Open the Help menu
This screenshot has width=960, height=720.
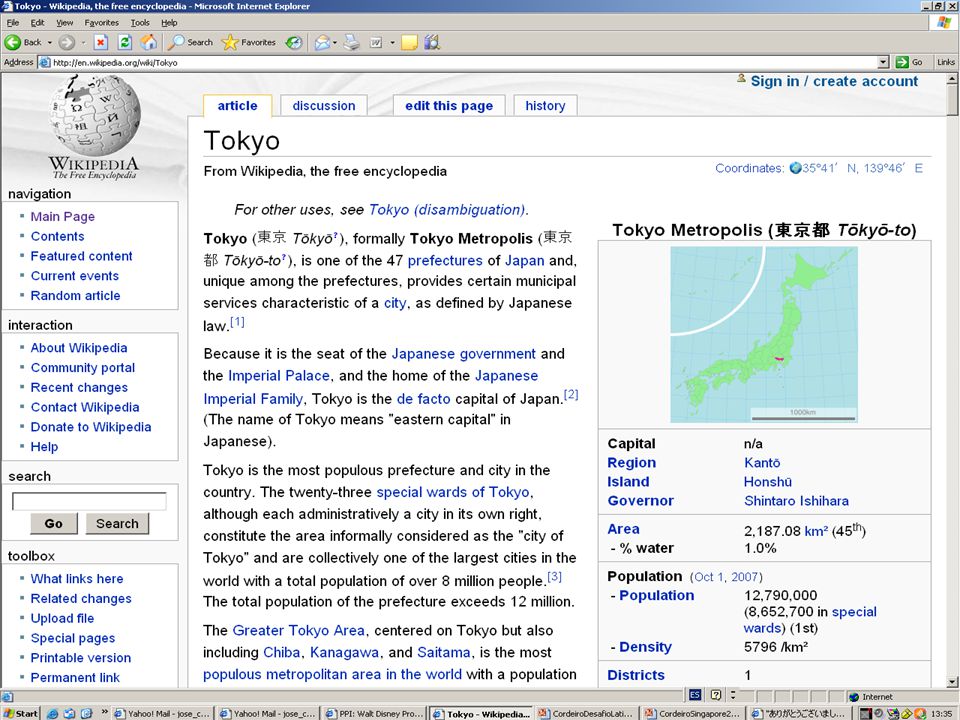pos(169,23)
